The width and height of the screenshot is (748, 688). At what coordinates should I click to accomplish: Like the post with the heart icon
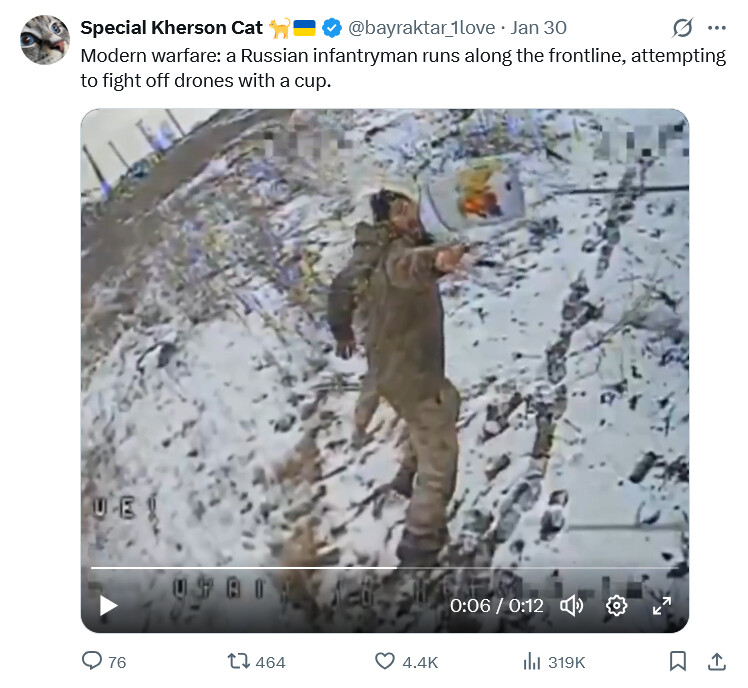click(385, 661)
